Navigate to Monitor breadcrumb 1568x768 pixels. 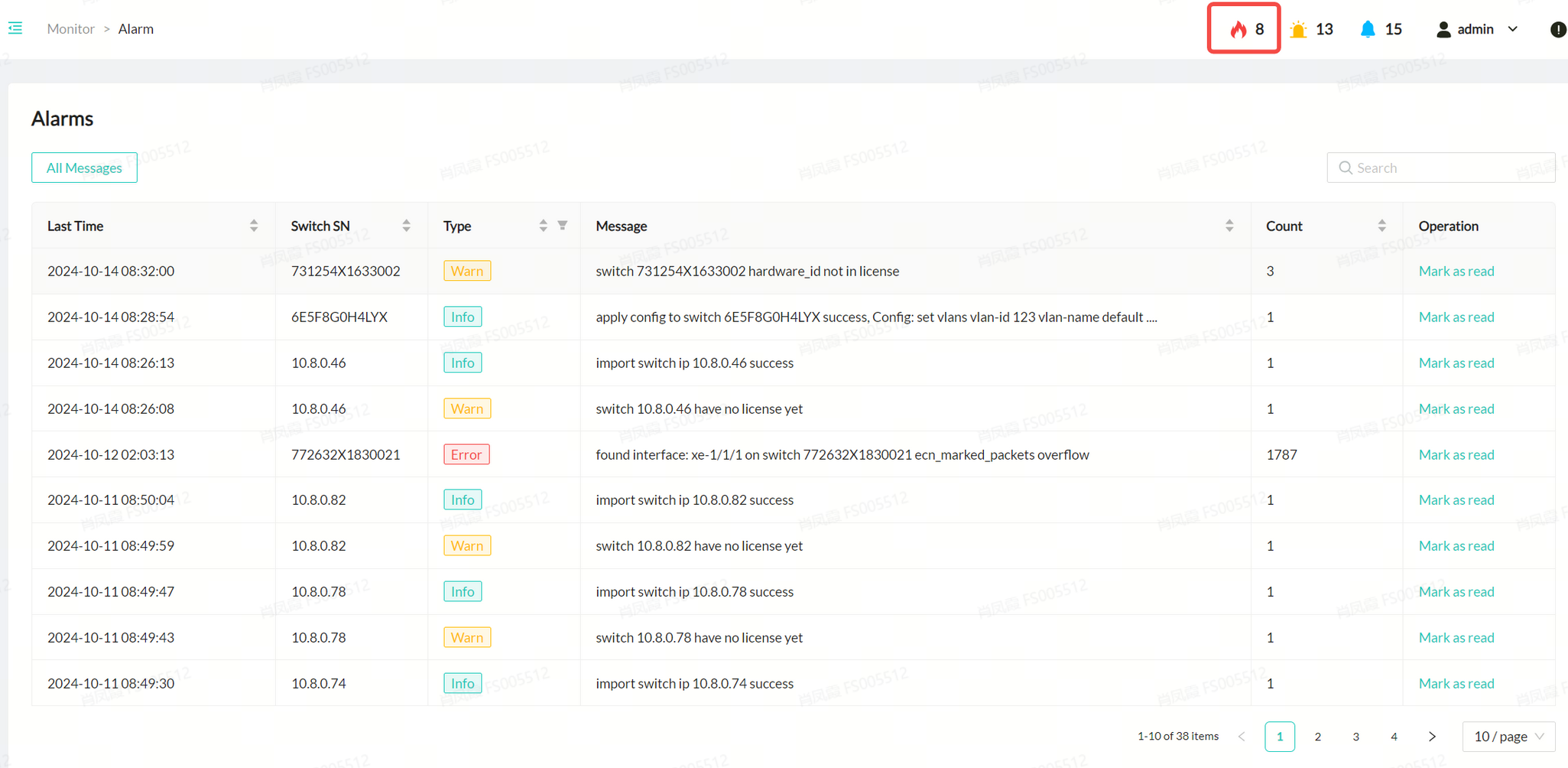pos(70,29)
